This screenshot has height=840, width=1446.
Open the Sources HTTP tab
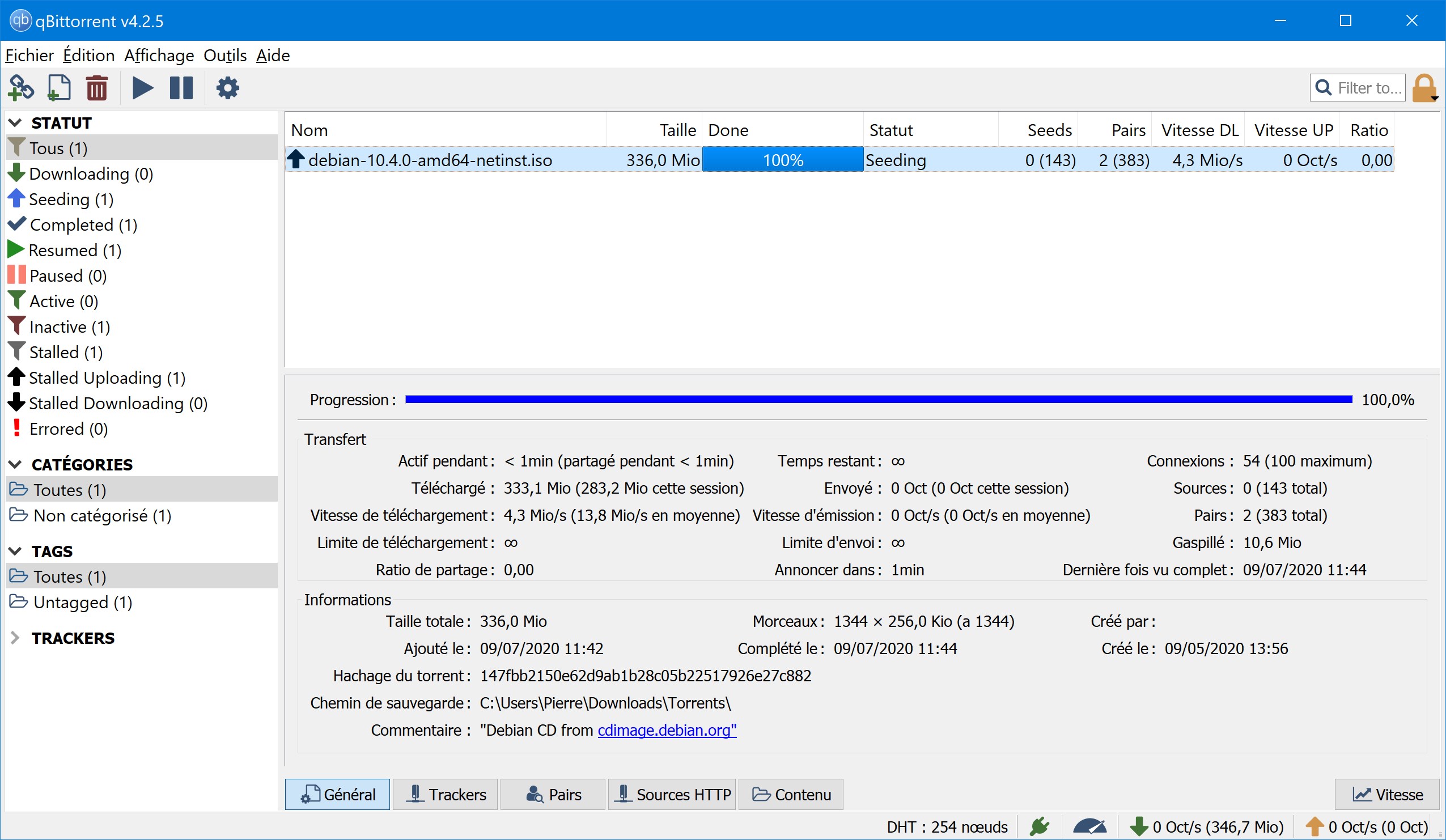click(672, 794)
